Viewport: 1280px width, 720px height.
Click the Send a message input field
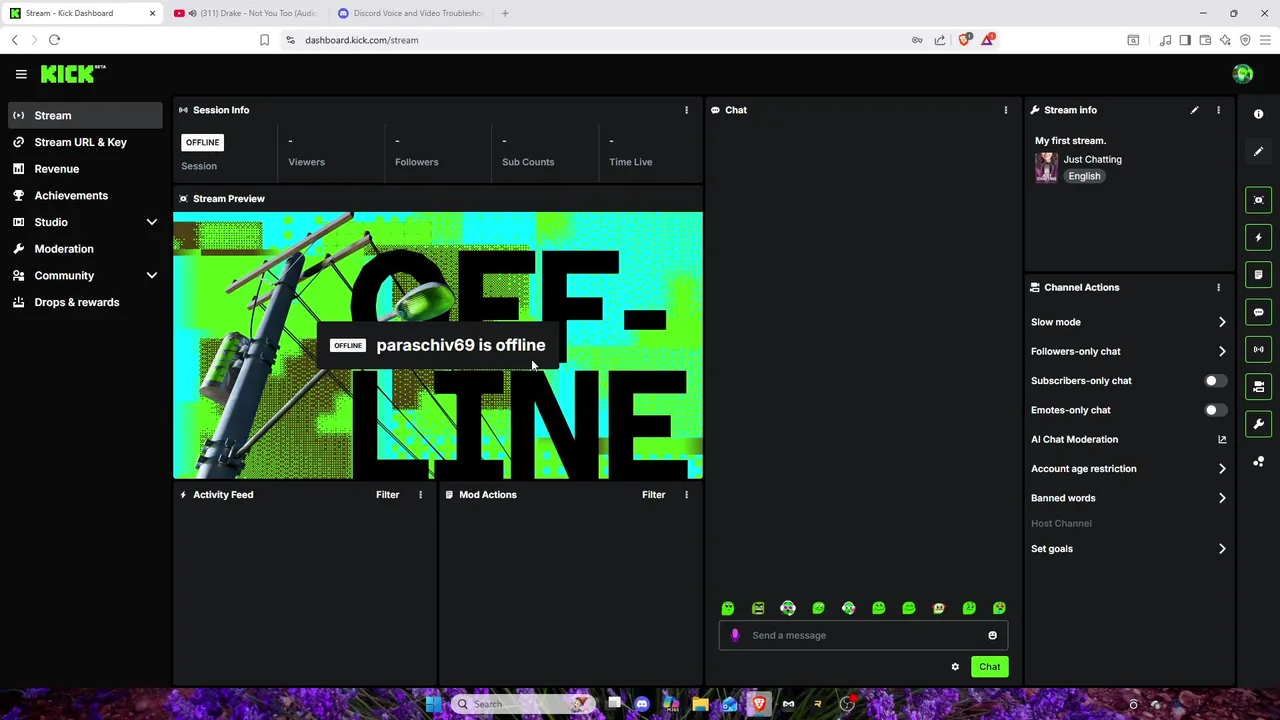pyautogui.click(x=863, y=635)
